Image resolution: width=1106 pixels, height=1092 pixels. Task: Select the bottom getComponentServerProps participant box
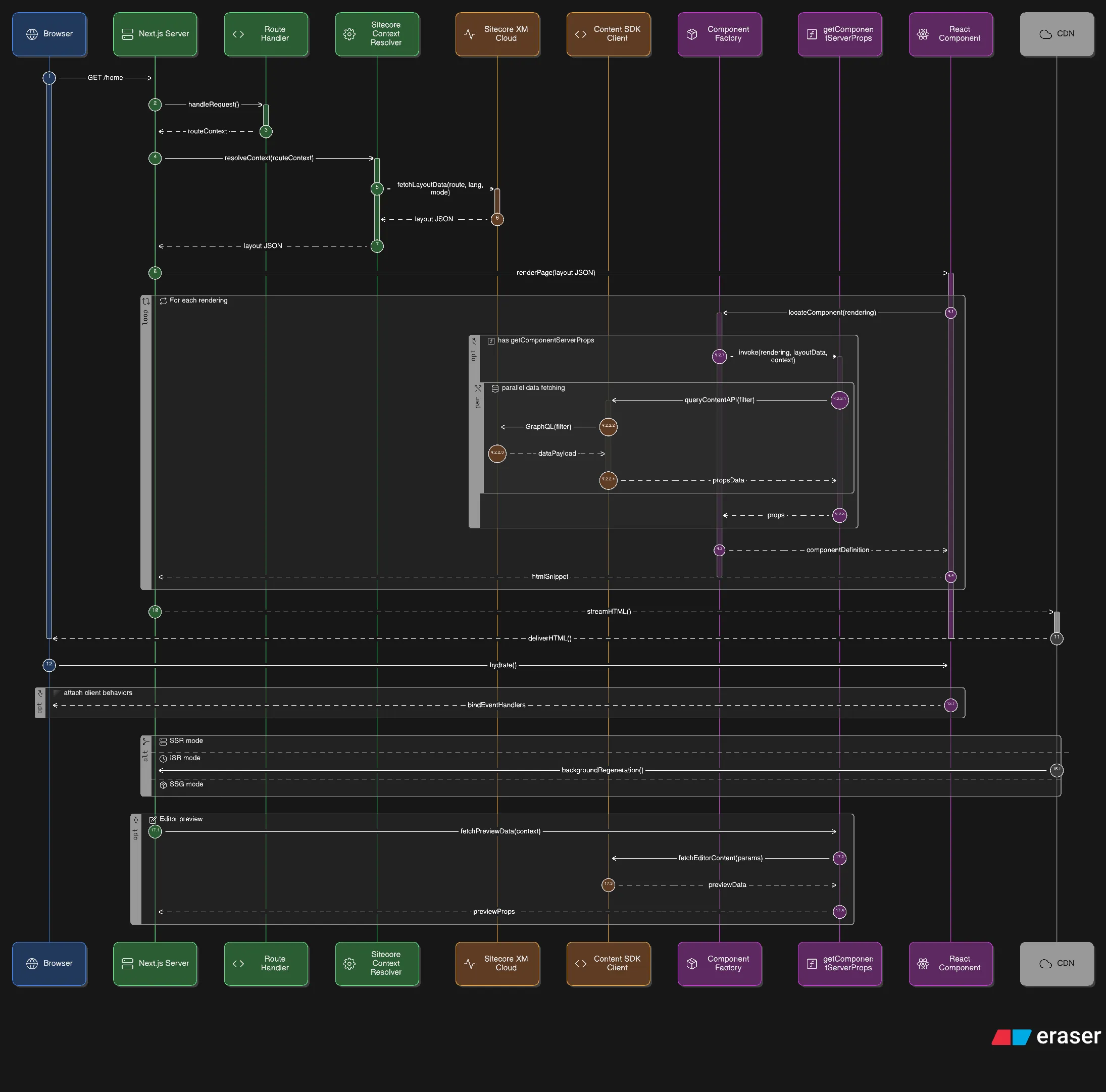(x=840, y=964)
